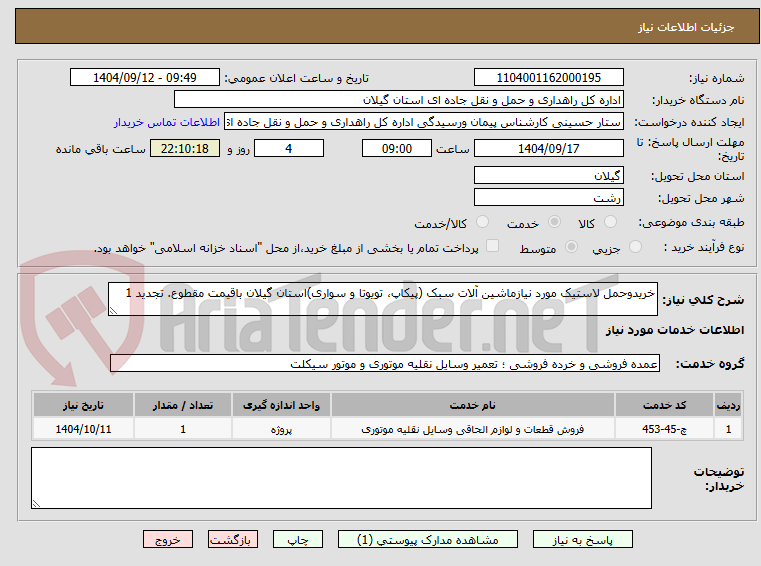
Task: Click the شهر محل تحویل field رشت
Action: (x=548, y=198)
